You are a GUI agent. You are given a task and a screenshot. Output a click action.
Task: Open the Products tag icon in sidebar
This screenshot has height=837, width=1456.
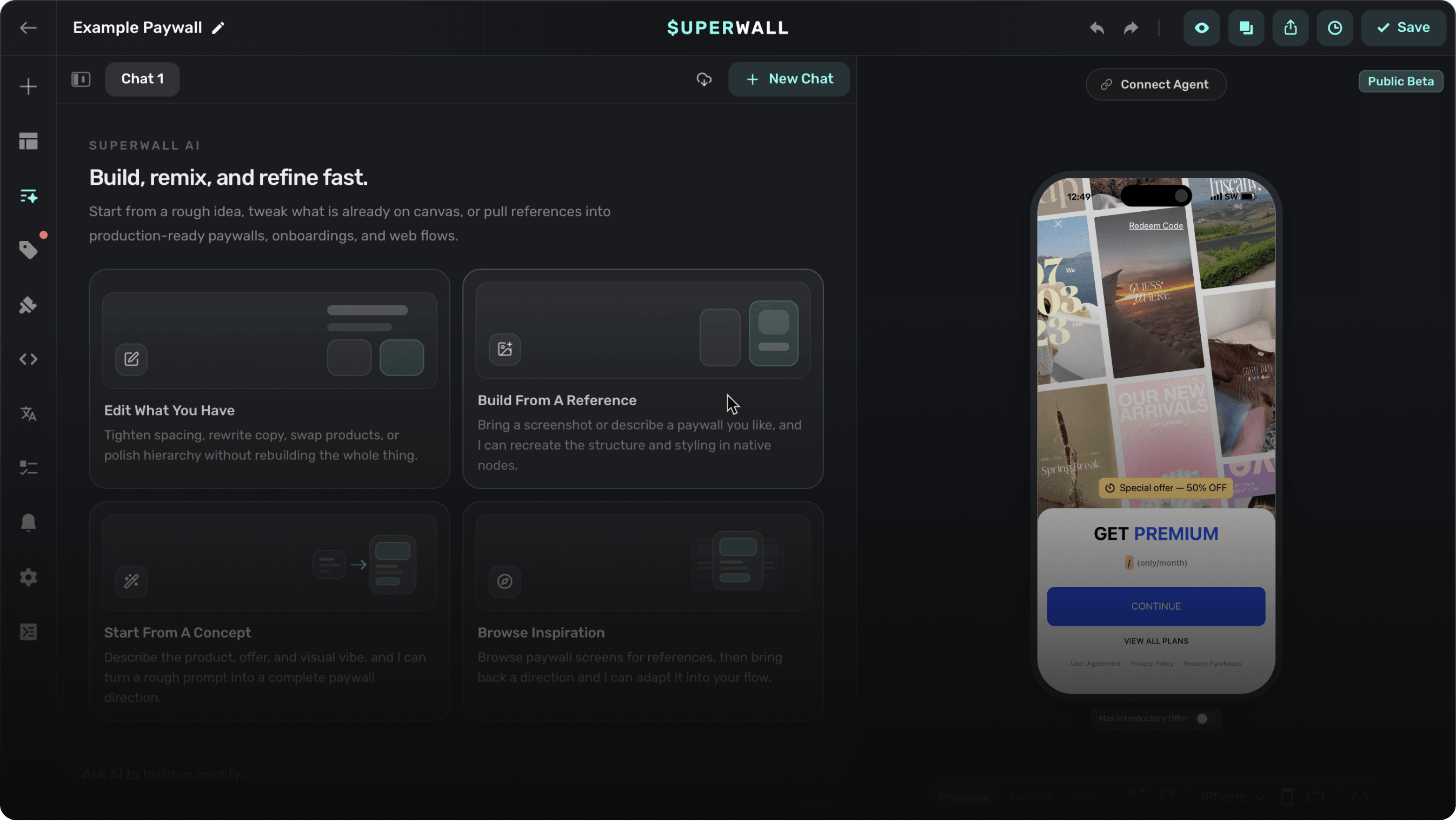[x=28, y=250]
